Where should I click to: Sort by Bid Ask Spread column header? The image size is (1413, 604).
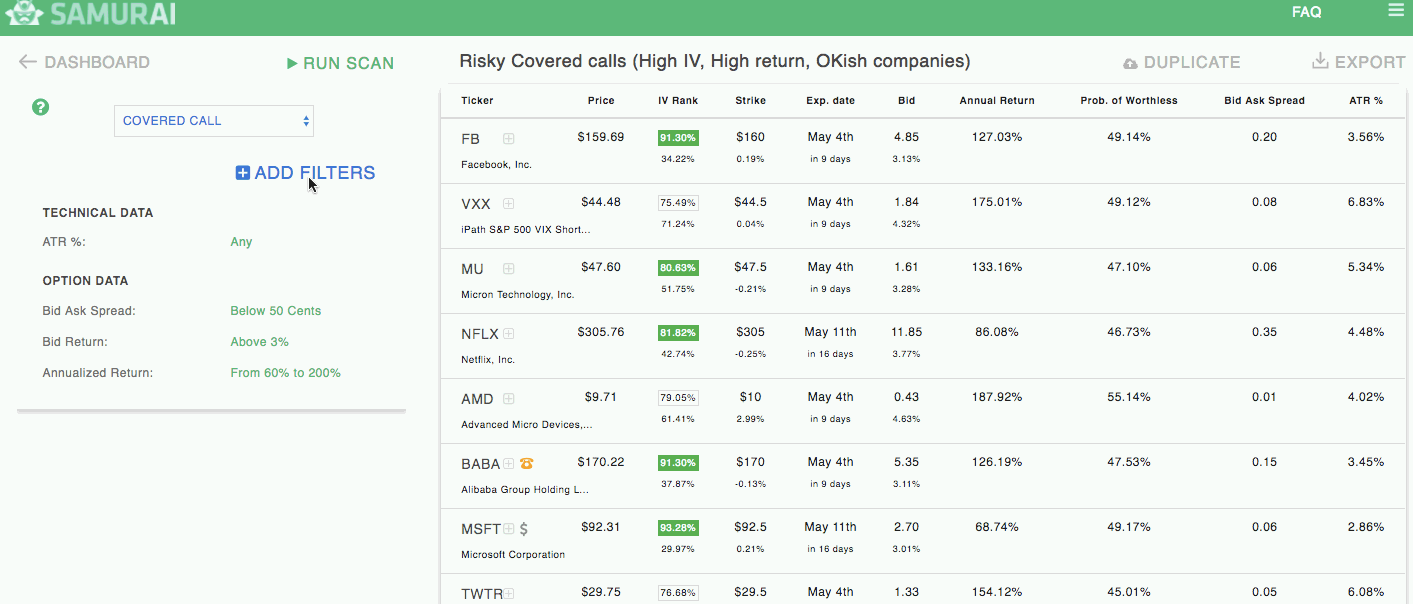click(x=1264, y=101)
